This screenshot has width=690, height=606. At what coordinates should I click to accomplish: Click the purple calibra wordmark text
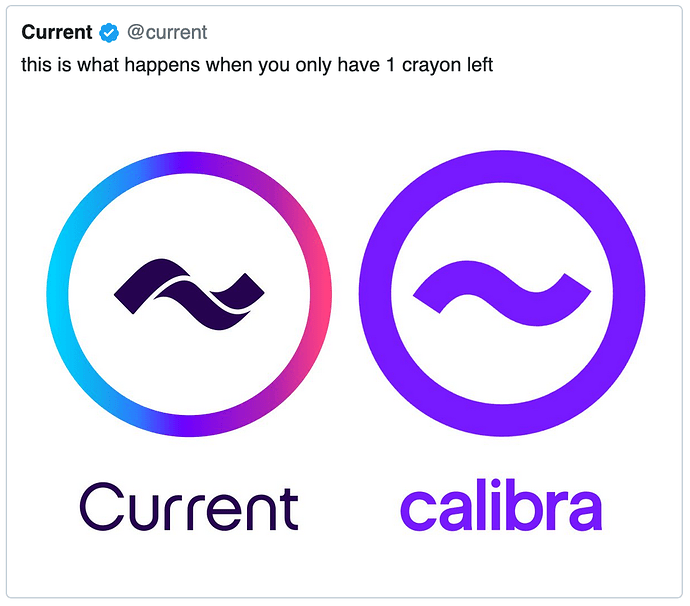pyautogui.click(x=501, y=504)
